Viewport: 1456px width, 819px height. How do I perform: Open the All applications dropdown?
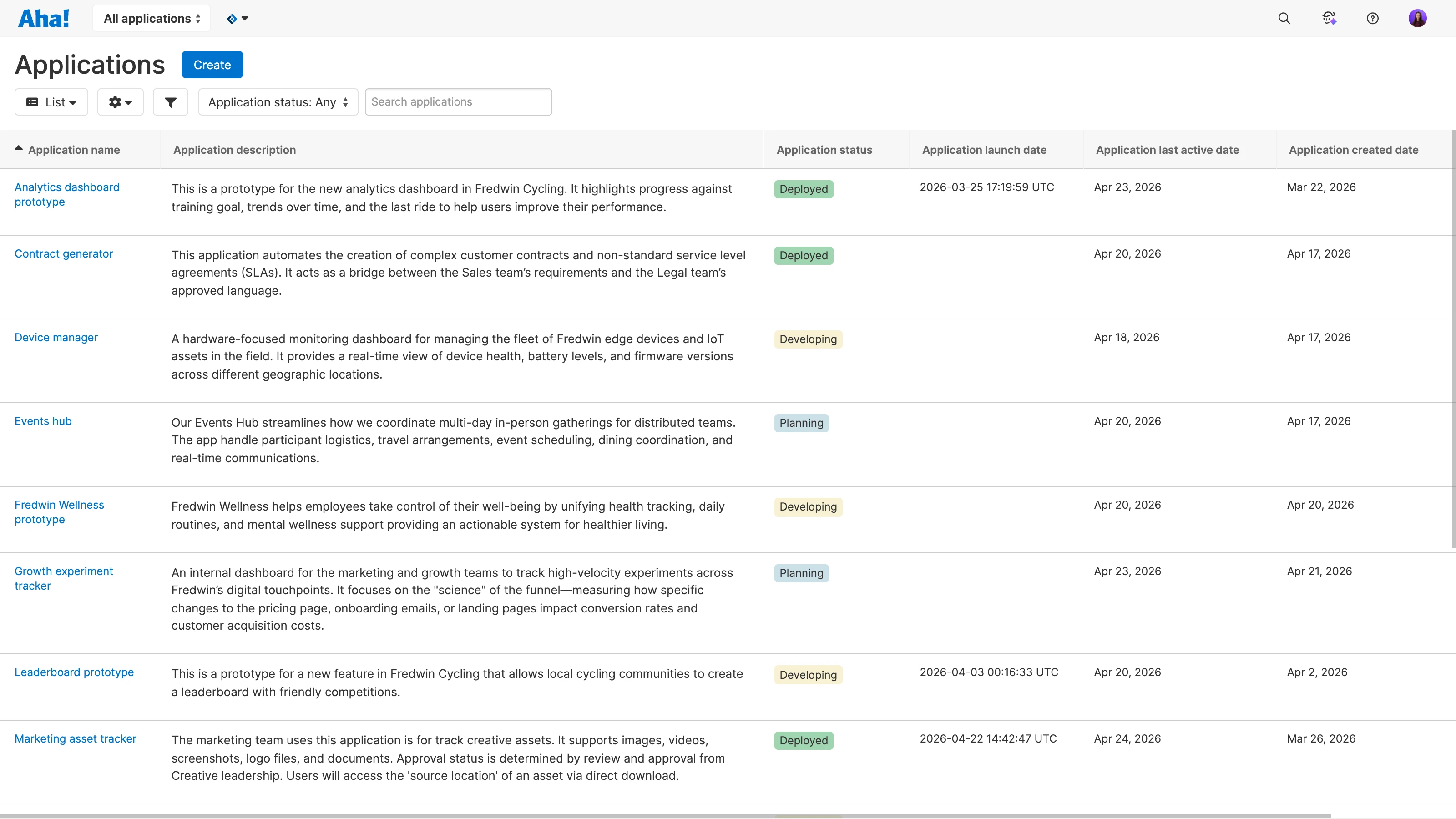[150, 18]
